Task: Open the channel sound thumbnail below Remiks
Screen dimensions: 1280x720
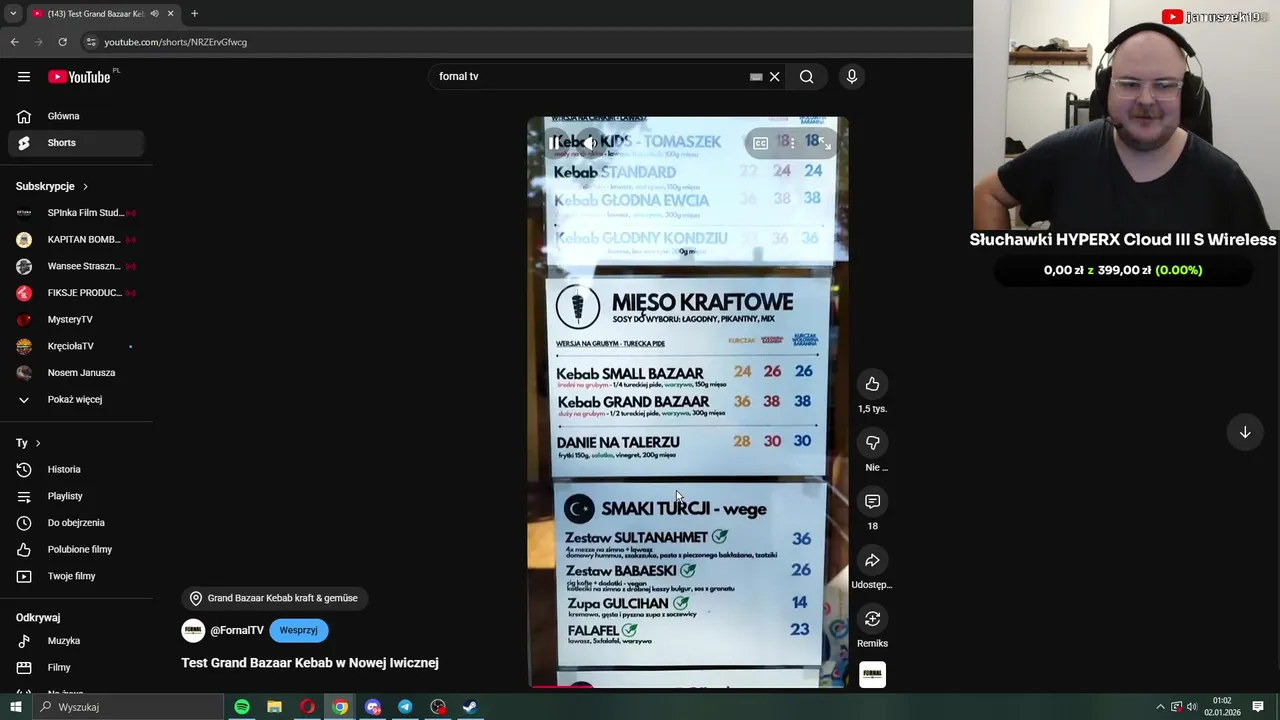Action: [872, 675]
